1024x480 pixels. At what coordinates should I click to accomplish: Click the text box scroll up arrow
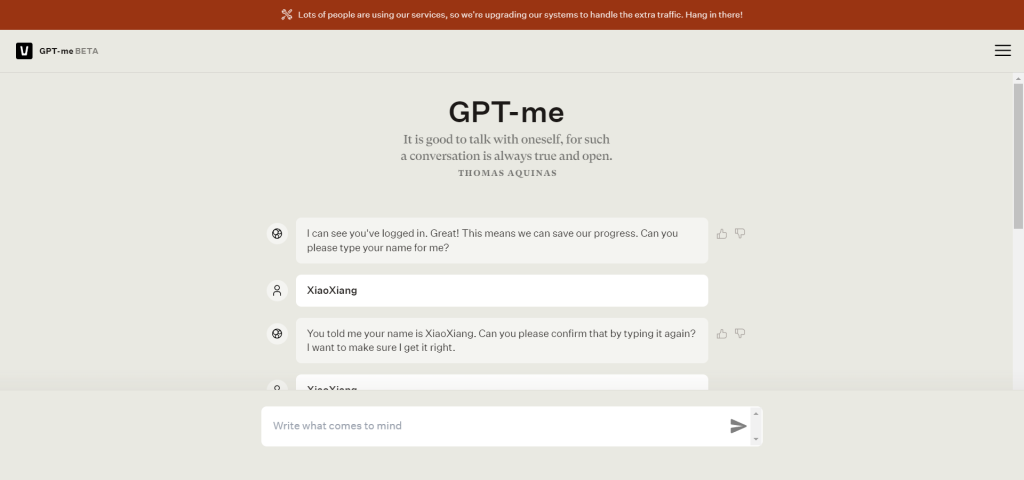click(756, 413)
